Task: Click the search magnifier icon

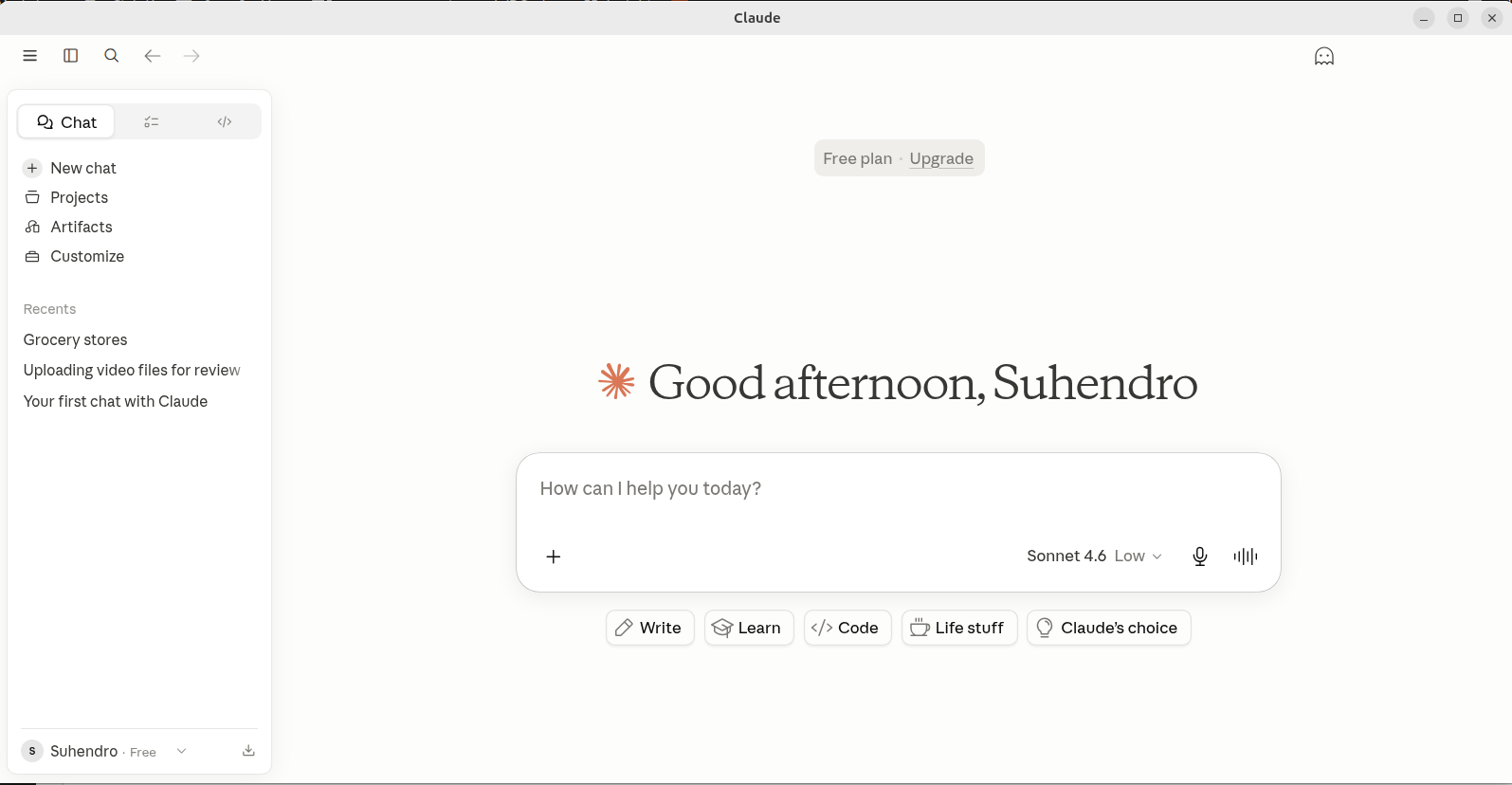Action: (x=111, y=56)
